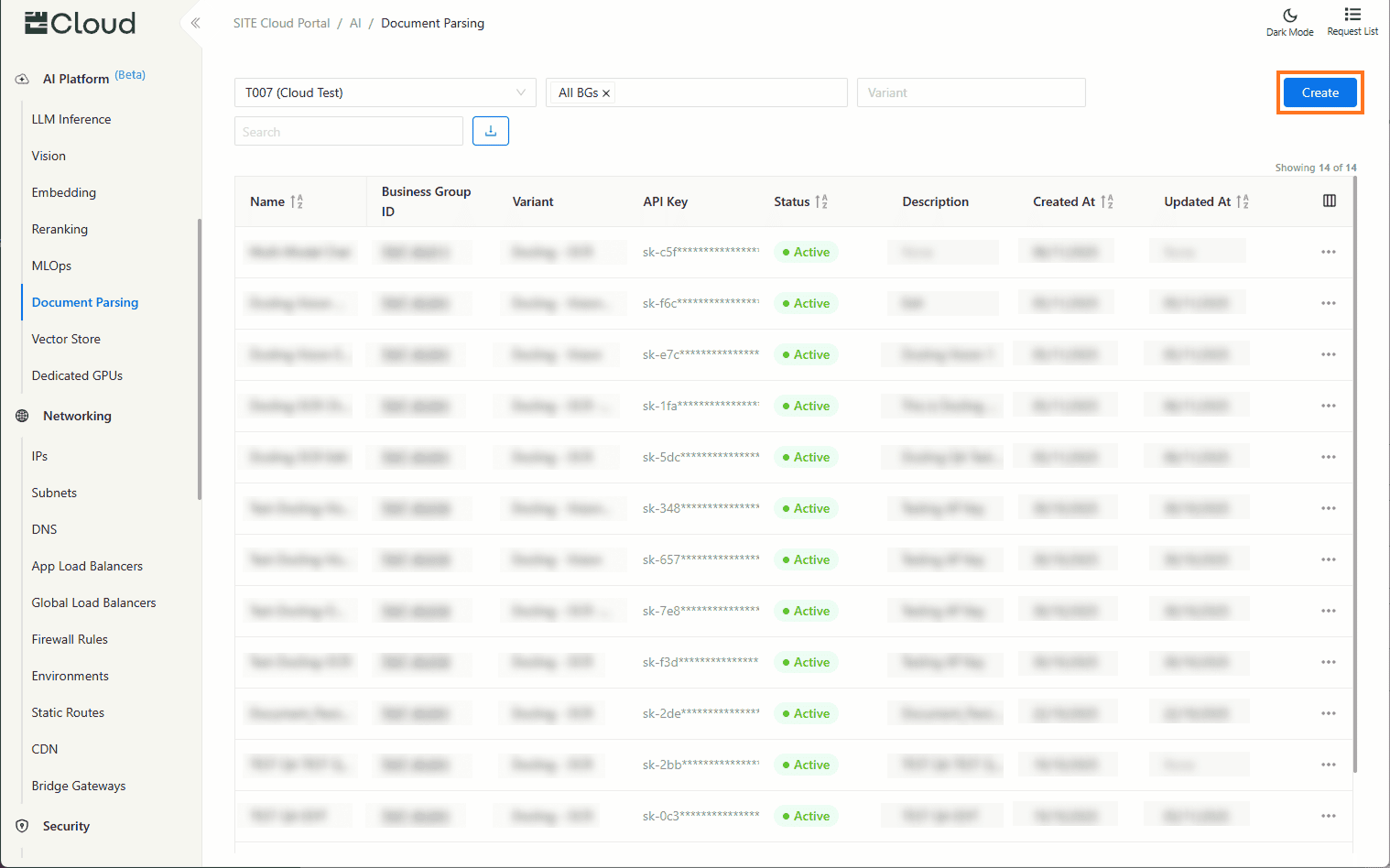1390x868 pixels.
Task: Click the download export icon button
Action: [490, 131]
